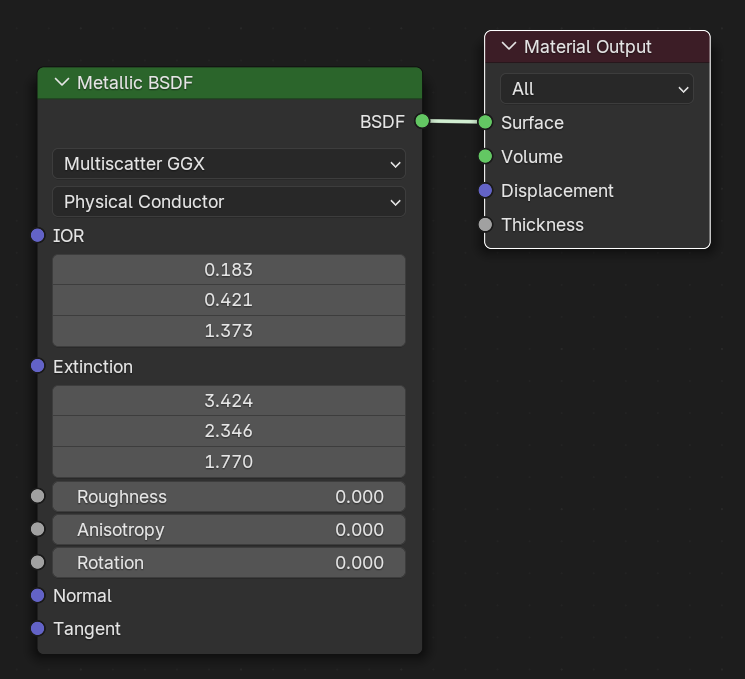
Task: Click the Rotation value field
Action: point(229,563)
